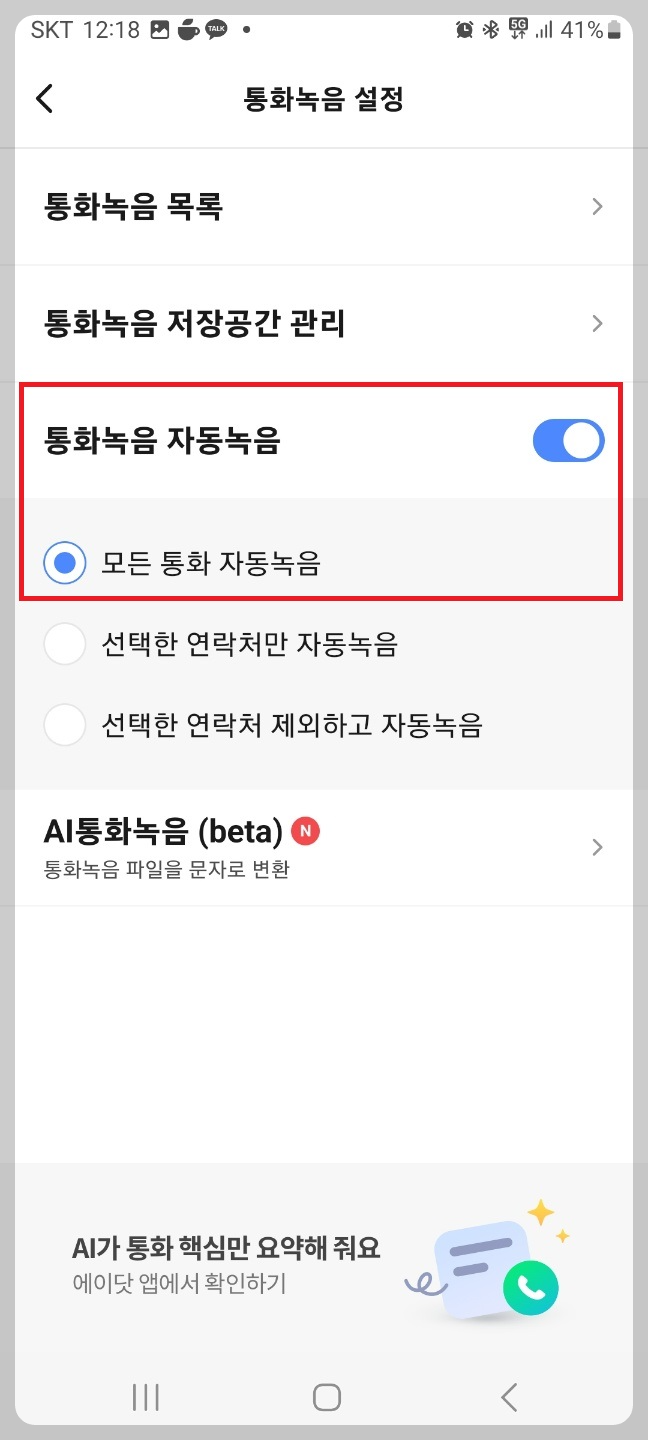
Task: Open recent apps from navigation bar
Action: point(145,1397)
